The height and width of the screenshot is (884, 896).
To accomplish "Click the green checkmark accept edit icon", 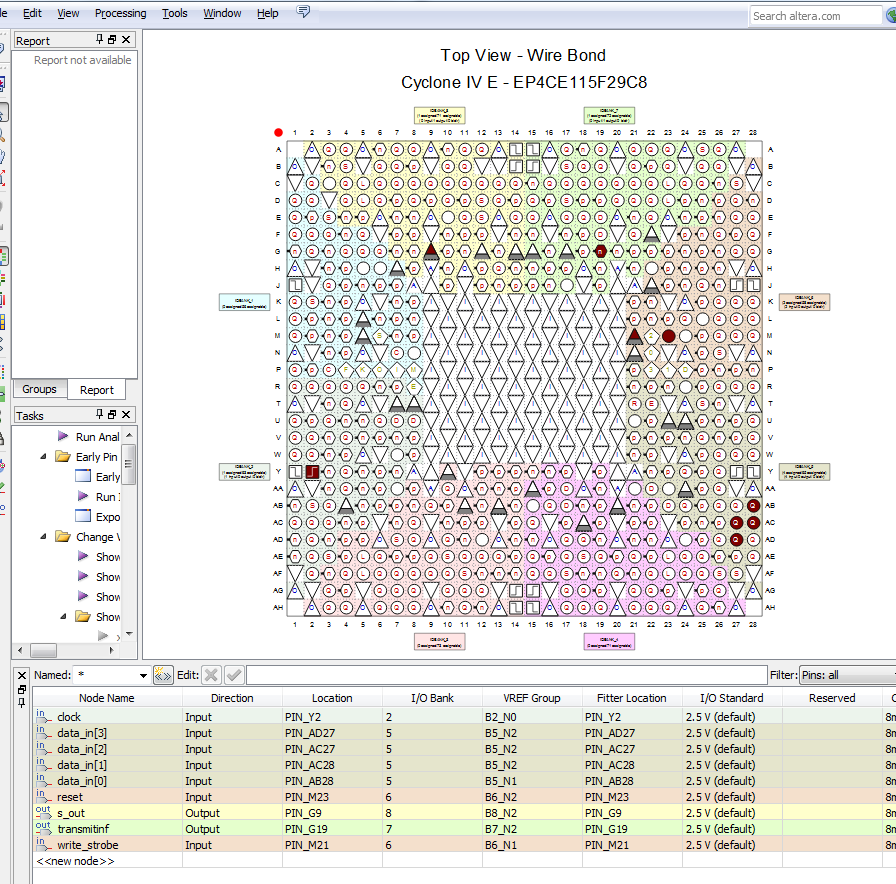I will 234,675.
